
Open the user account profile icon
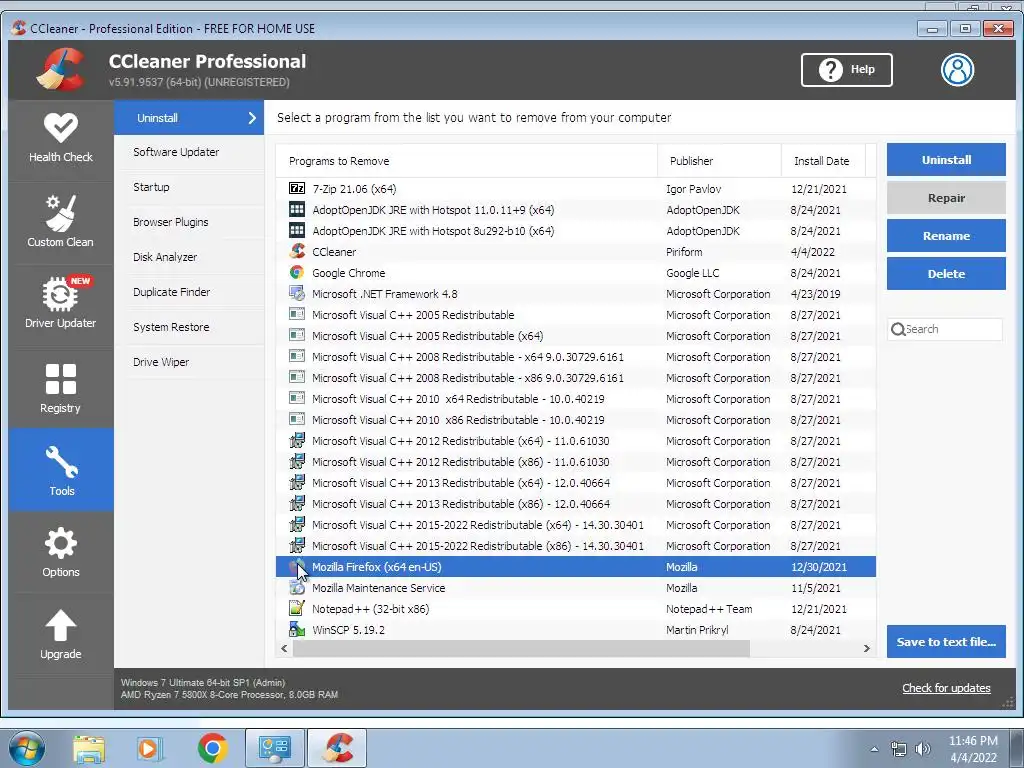pyautogui.click(x=957, y=69)
